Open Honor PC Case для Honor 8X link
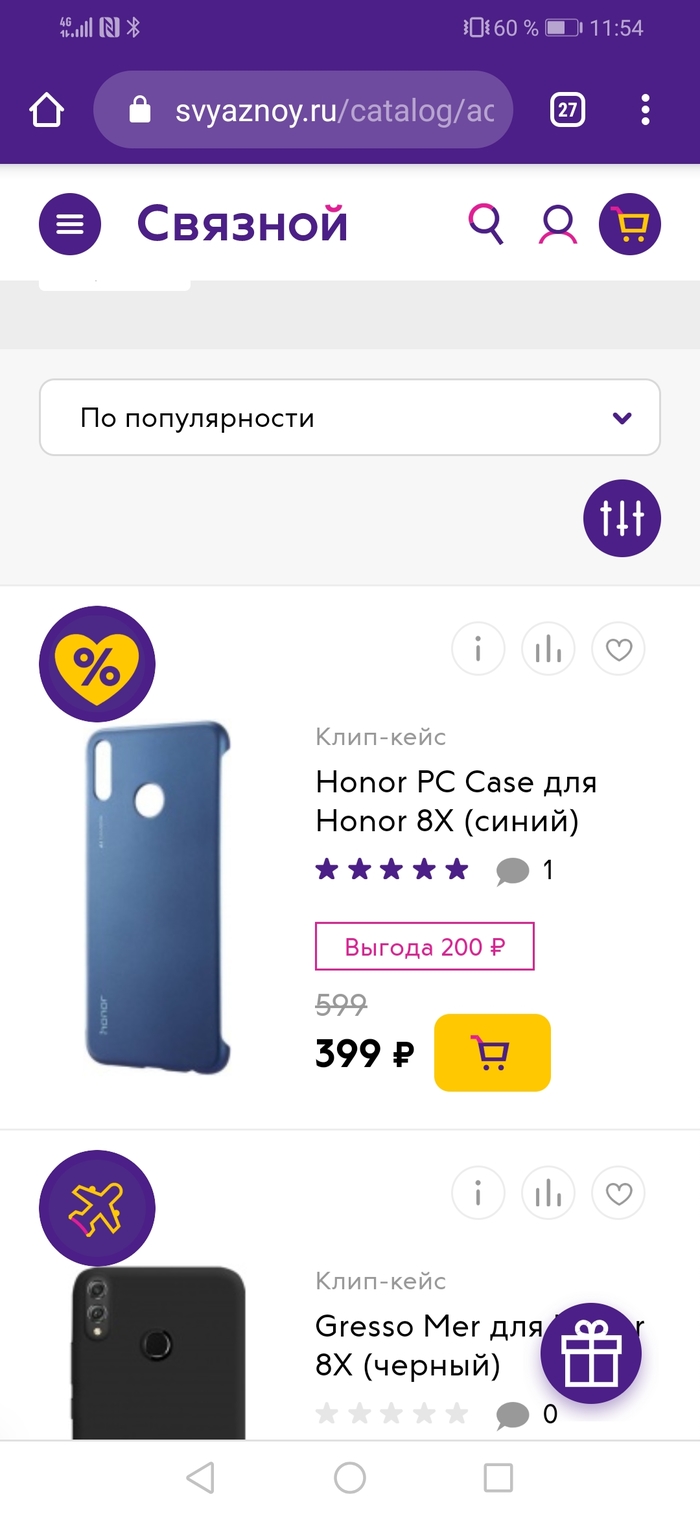700x1516 pixels. 456,801
